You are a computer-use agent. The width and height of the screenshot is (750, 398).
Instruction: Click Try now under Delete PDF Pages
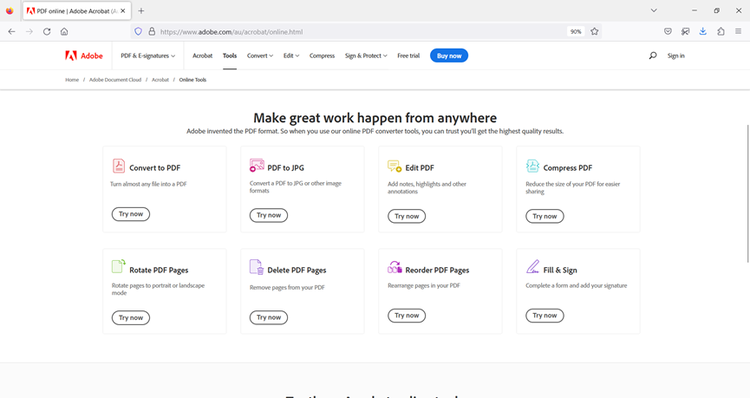point(269,317)
